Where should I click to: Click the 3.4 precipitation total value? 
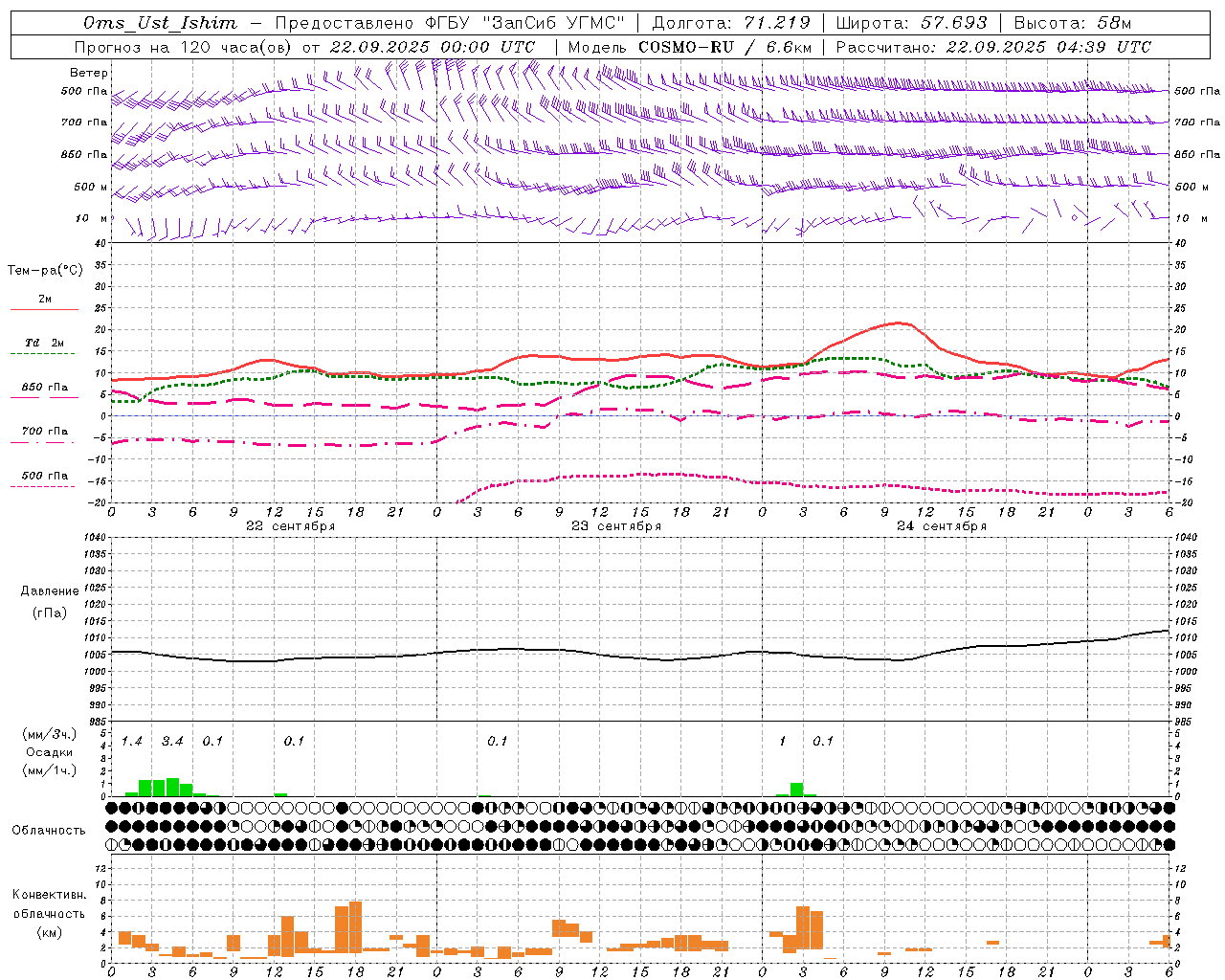(x=172, y=742)
